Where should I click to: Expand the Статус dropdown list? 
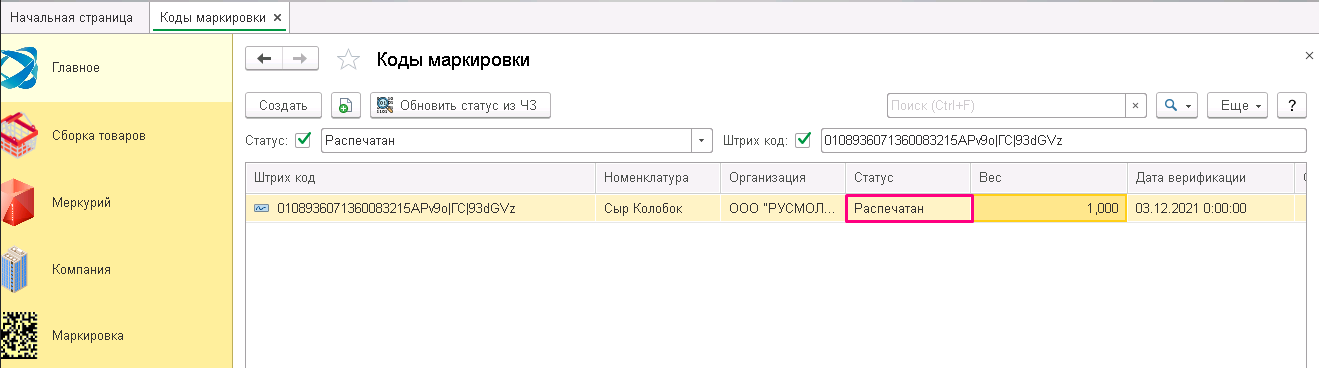pos(702,140)
